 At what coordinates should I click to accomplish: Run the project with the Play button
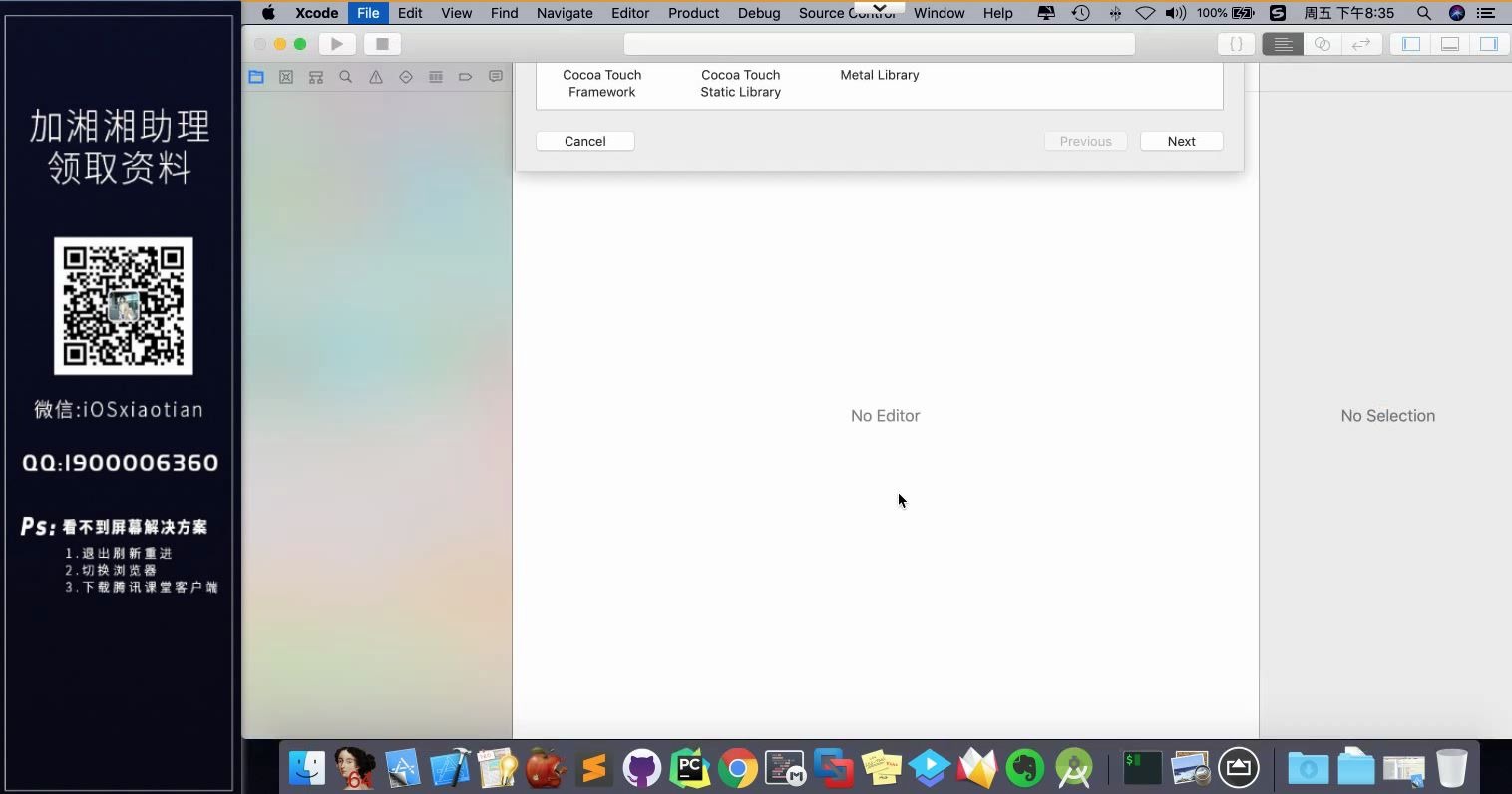coord(337,44)
